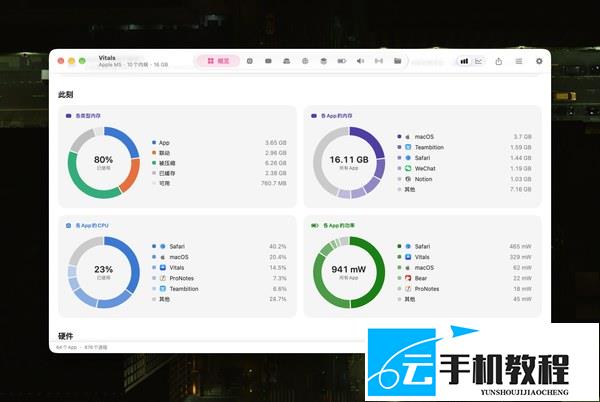Click the 7.16 GB other memory value
The height and width of the screenshot is (402, 600).
[x=521, y=189]
